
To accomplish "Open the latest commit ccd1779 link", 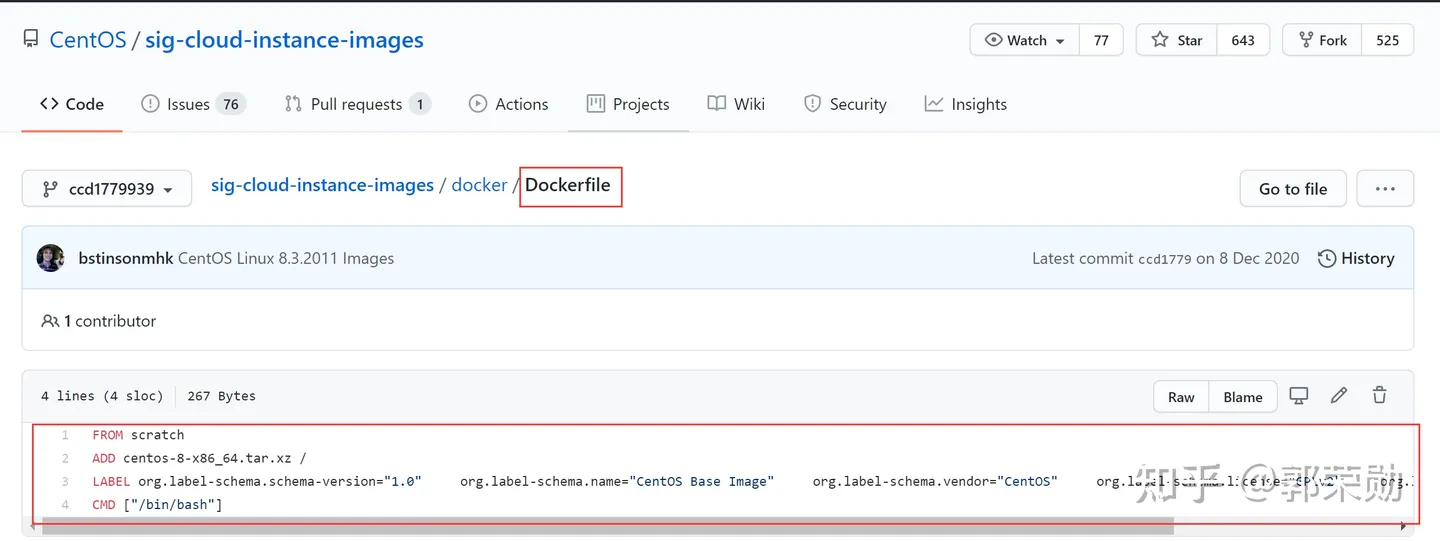I will point(1164,259).
